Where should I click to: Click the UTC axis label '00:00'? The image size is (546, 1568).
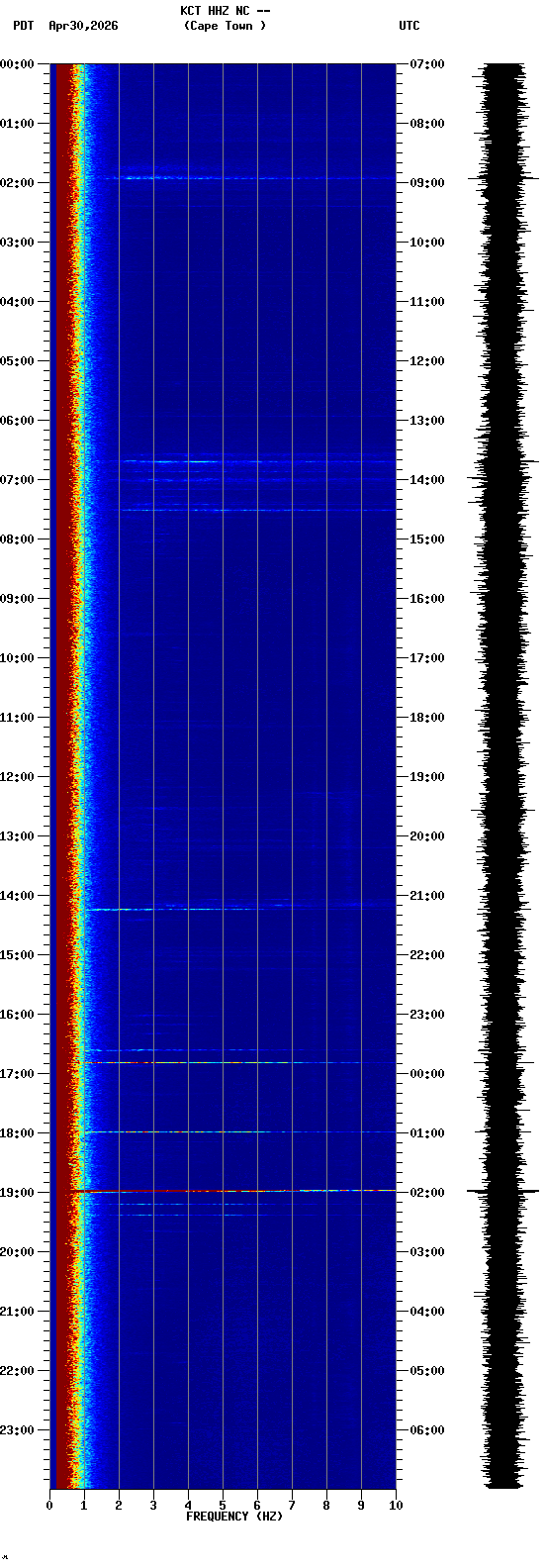point(427,1074)
